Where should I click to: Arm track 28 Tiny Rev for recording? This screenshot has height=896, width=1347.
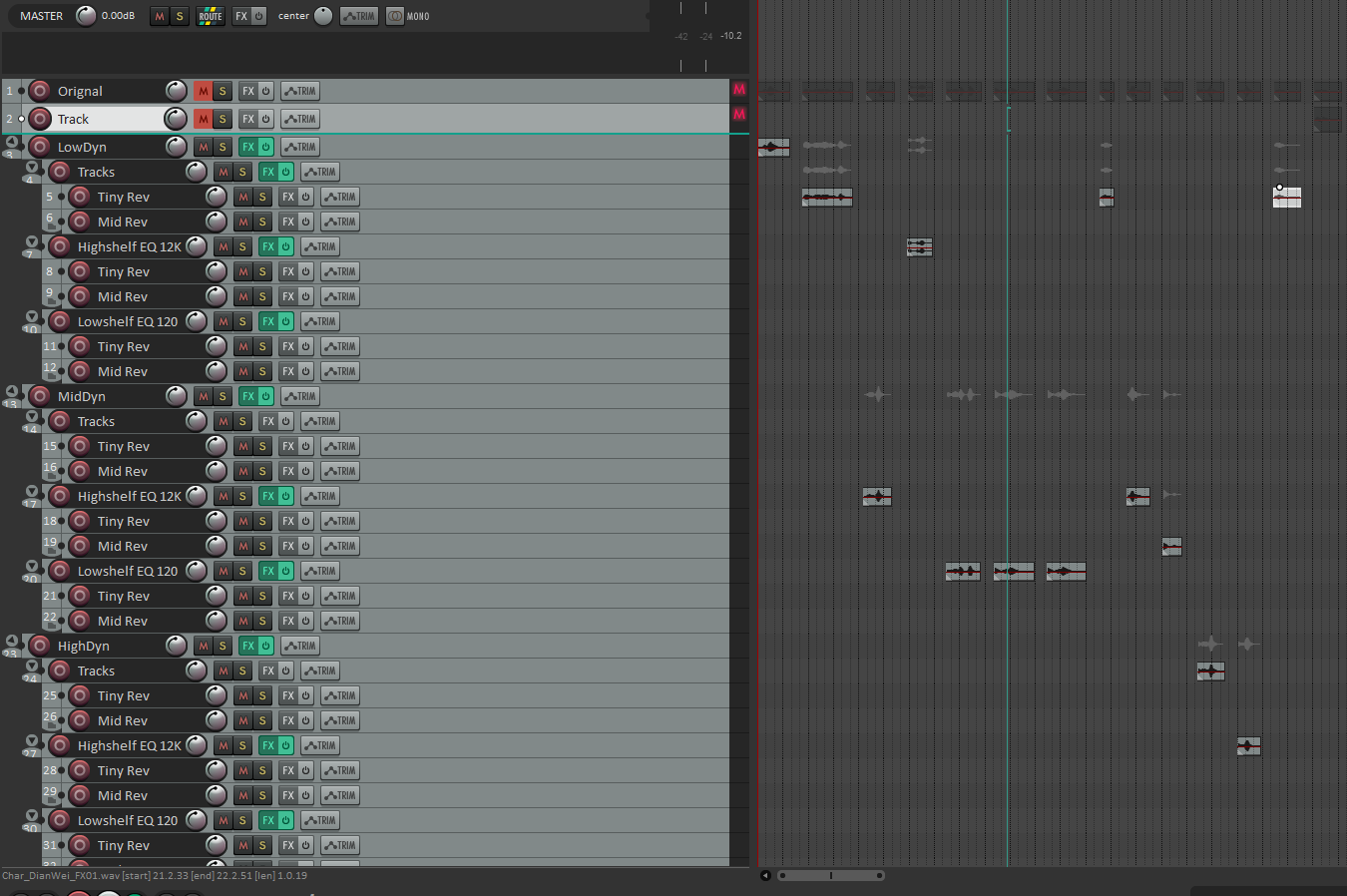point(80,770)
